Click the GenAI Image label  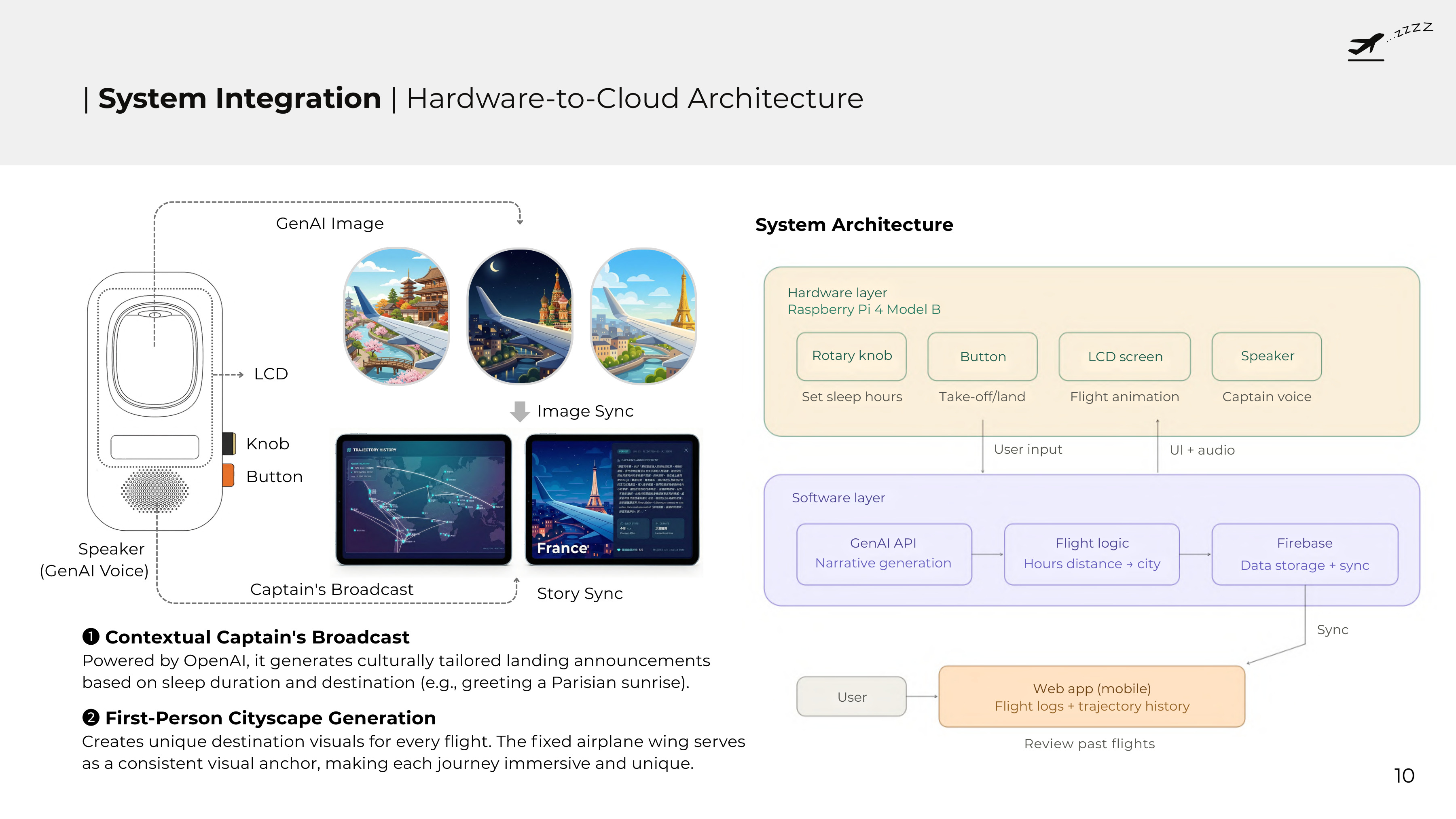coord(330,223)
